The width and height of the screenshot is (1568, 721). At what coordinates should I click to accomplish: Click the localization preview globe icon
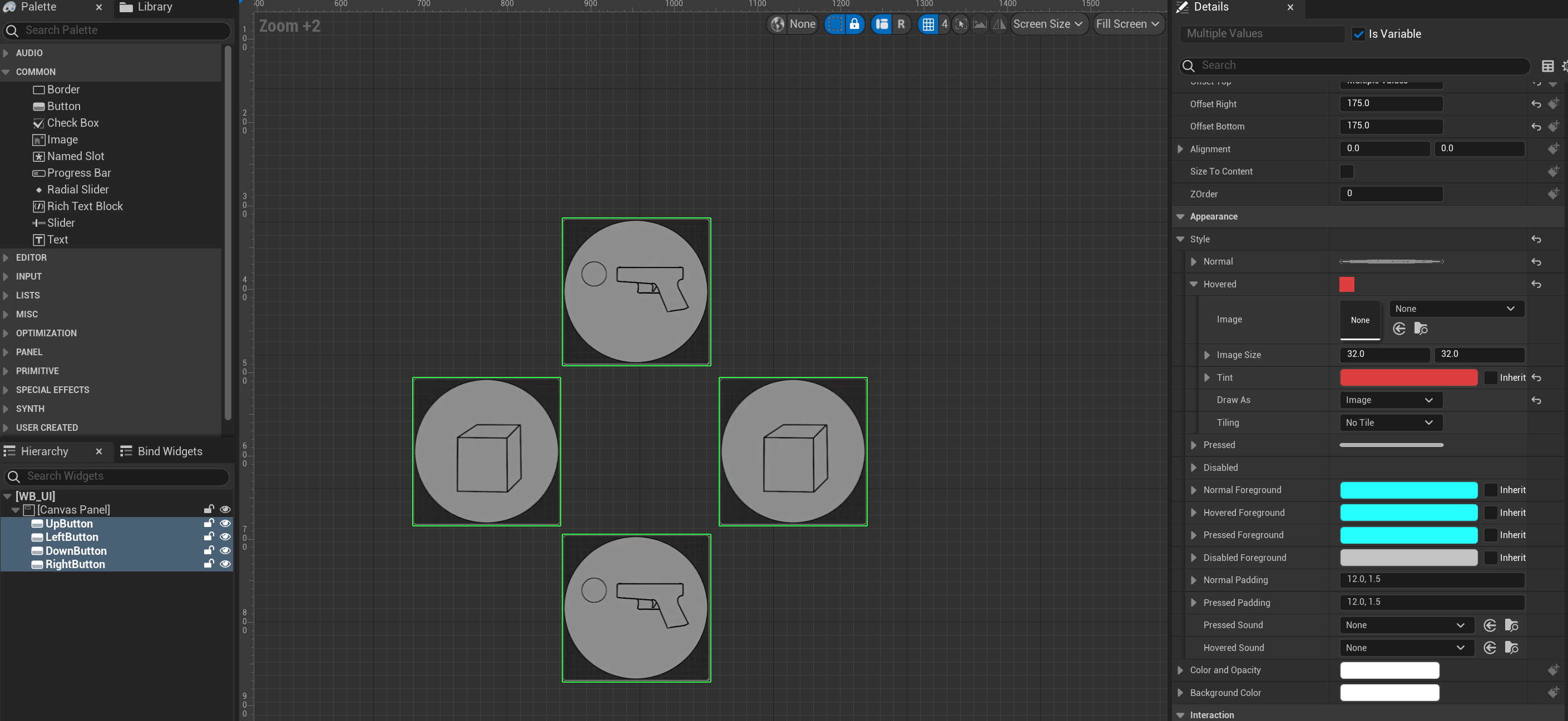pos(777,24)
